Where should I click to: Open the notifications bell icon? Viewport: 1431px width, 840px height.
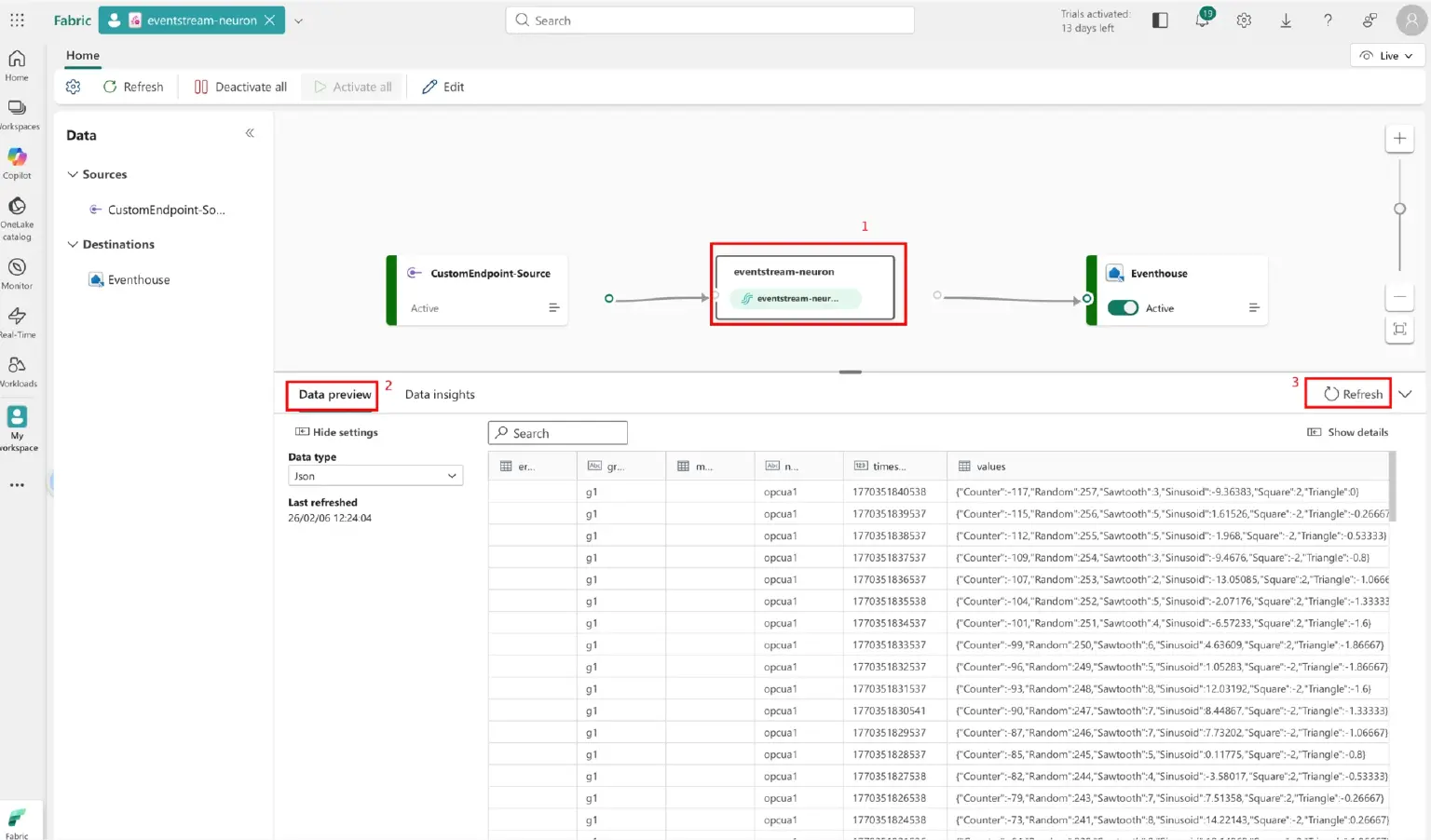(1202, 20)
